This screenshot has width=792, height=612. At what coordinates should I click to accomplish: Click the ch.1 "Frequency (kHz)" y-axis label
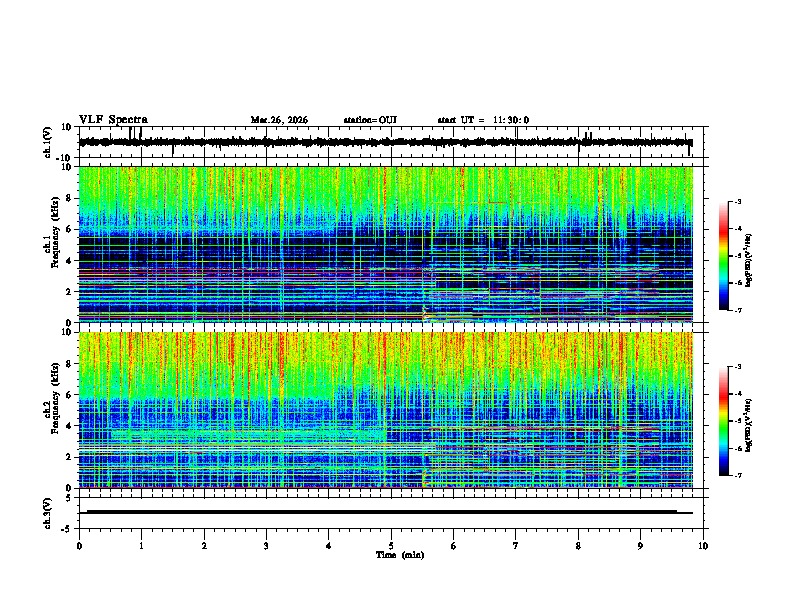pyautogui.click(x=55, y=233)
